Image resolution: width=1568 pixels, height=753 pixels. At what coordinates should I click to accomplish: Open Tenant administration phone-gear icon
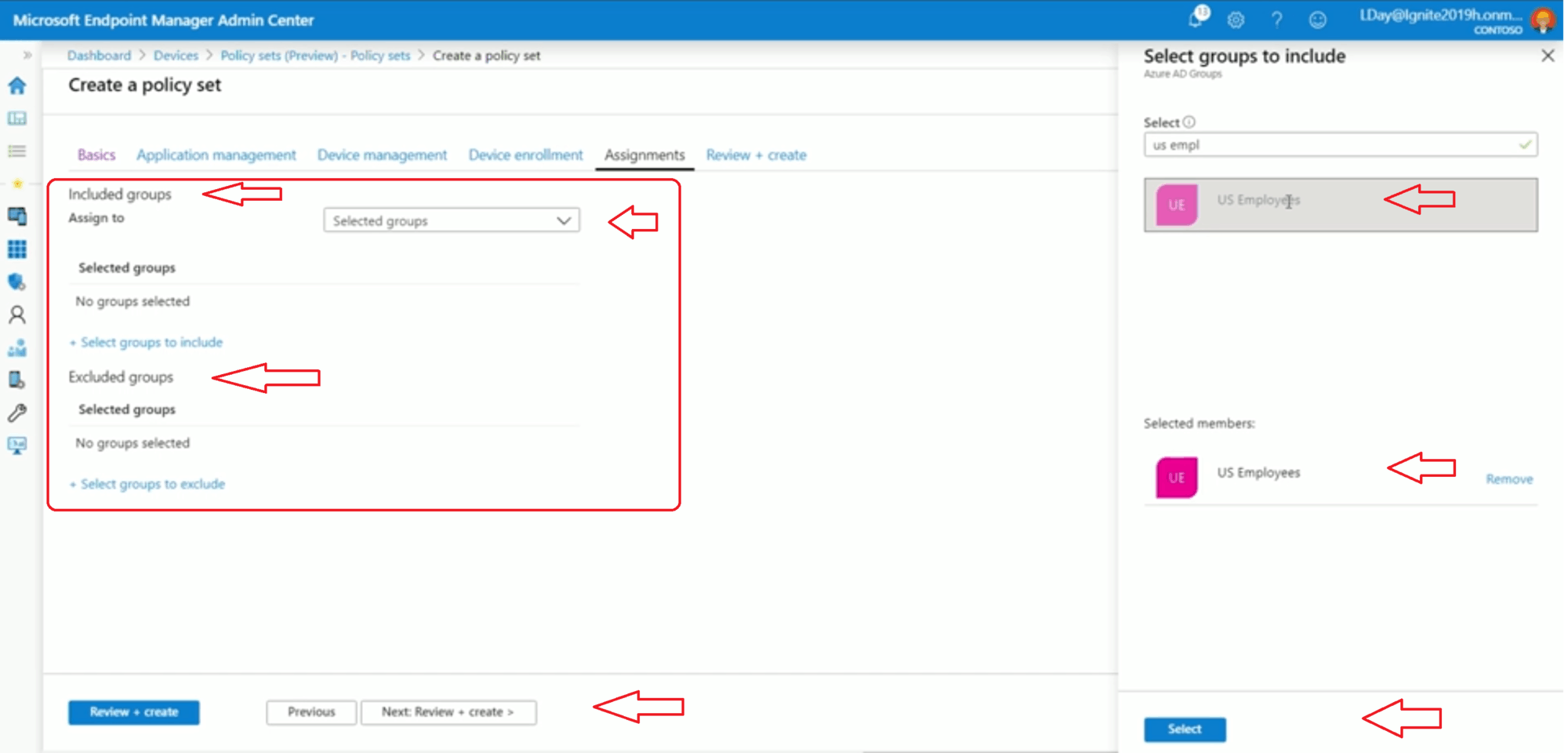click(16, 380)
